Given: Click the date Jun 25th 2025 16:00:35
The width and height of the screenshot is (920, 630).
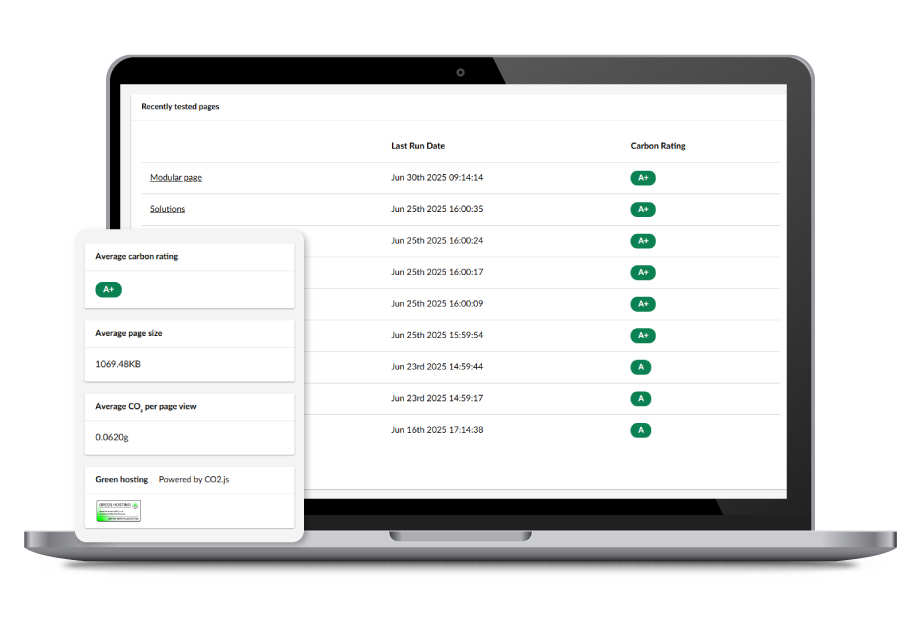Looking at the screenshot, I should (437, 209).
